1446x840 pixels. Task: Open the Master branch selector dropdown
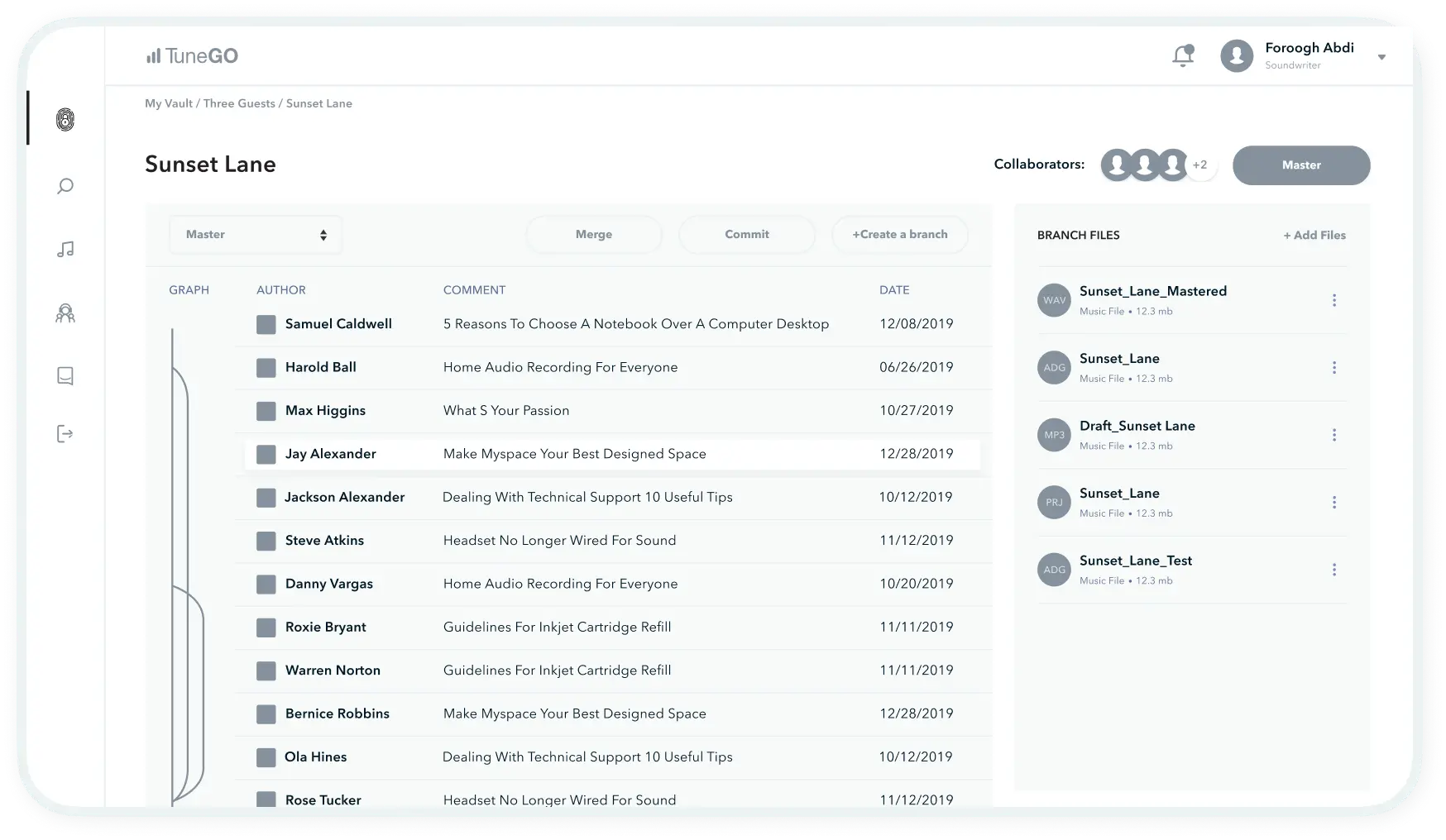coord(255,234)
